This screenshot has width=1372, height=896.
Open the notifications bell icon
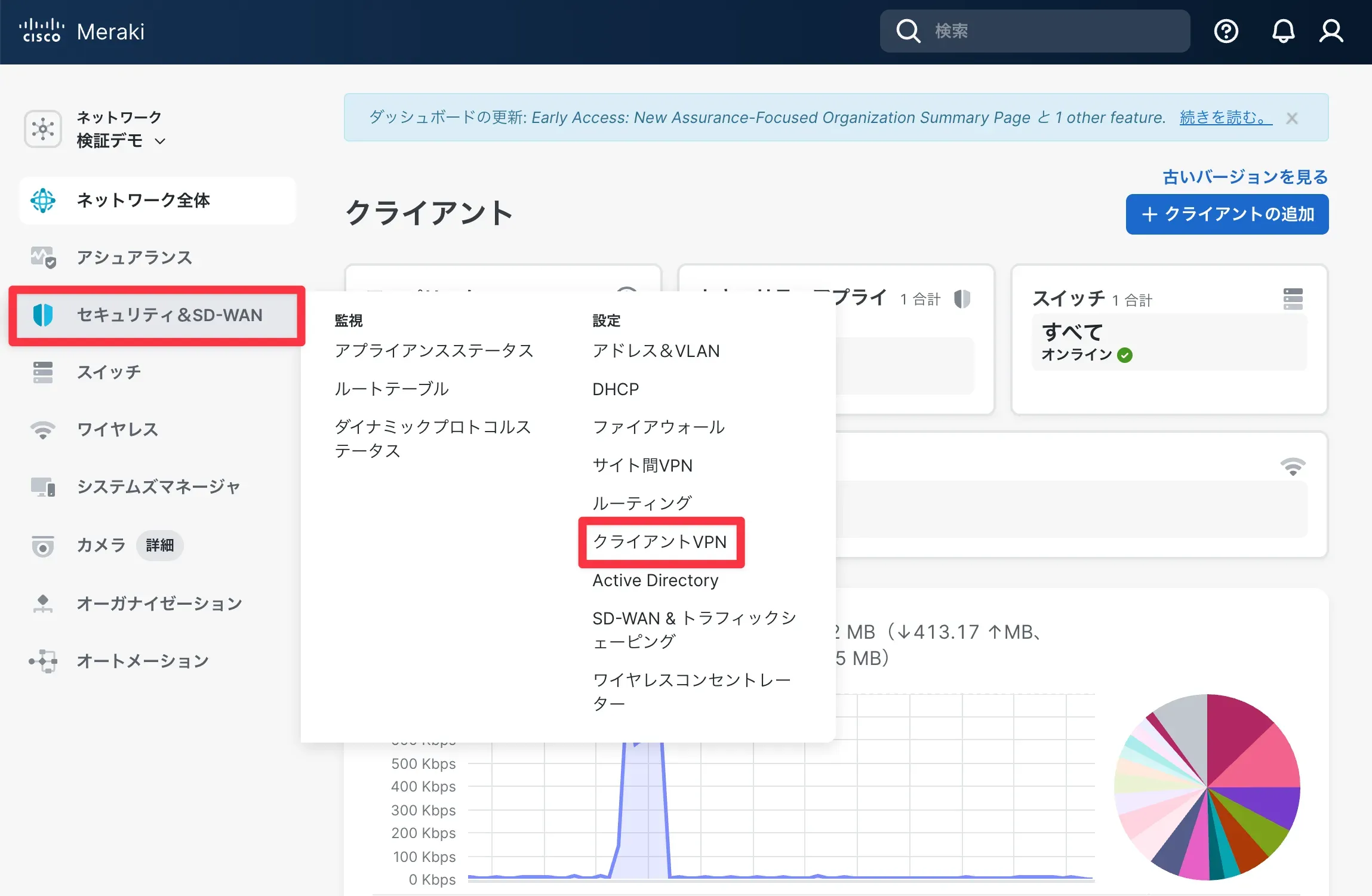1282,31
